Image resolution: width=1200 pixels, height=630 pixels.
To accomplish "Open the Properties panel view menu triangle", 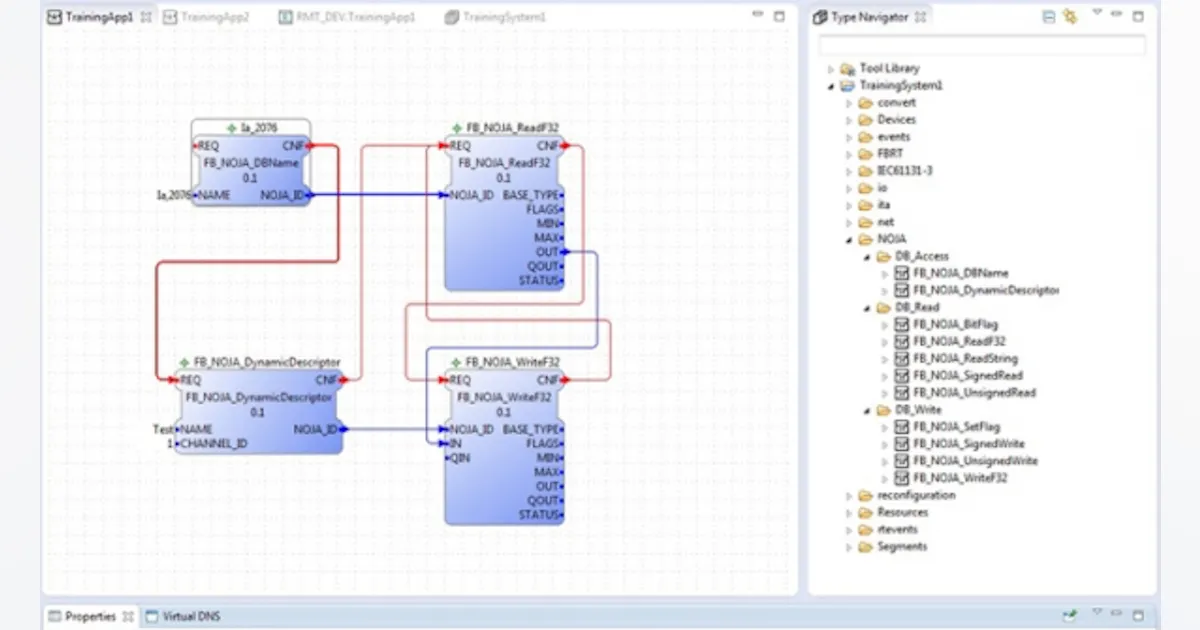I will pos(1097,612).
